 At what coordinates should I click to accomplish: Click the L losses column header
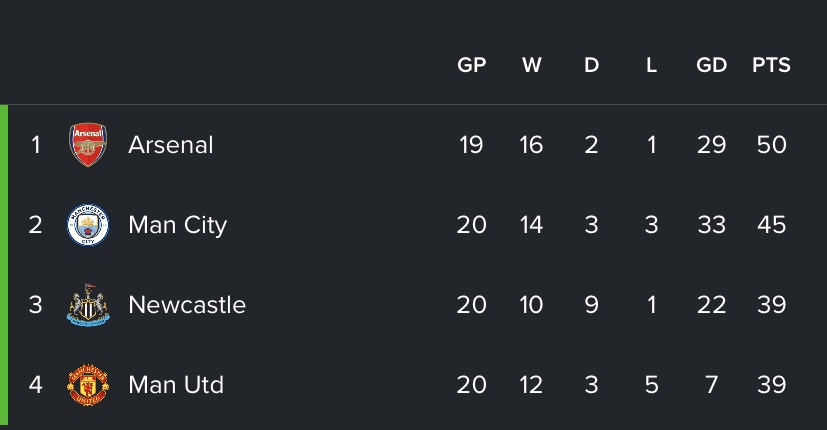click(651, 65)
